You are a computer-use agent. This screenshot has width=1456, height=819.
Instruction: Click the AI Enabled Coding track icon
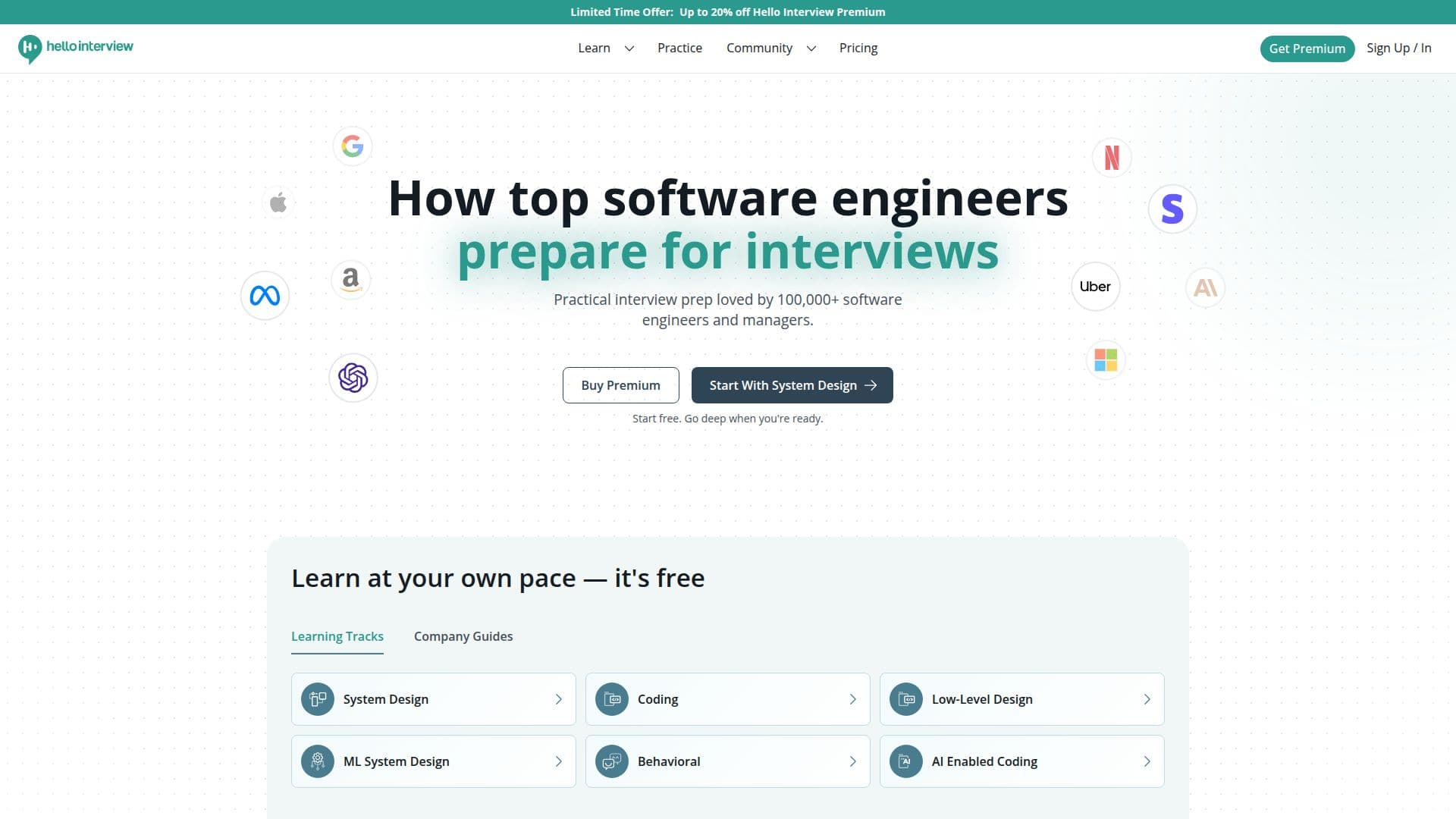(906, 761)
